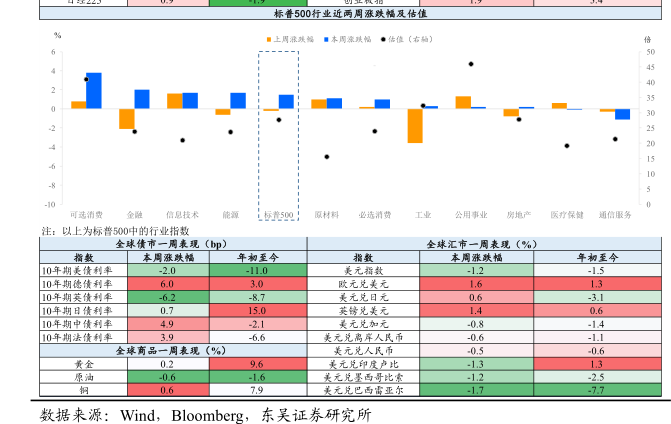This screenshot has height=424, width=671.
Task: Select the 标普500 axis label
Action: [279, 215]
